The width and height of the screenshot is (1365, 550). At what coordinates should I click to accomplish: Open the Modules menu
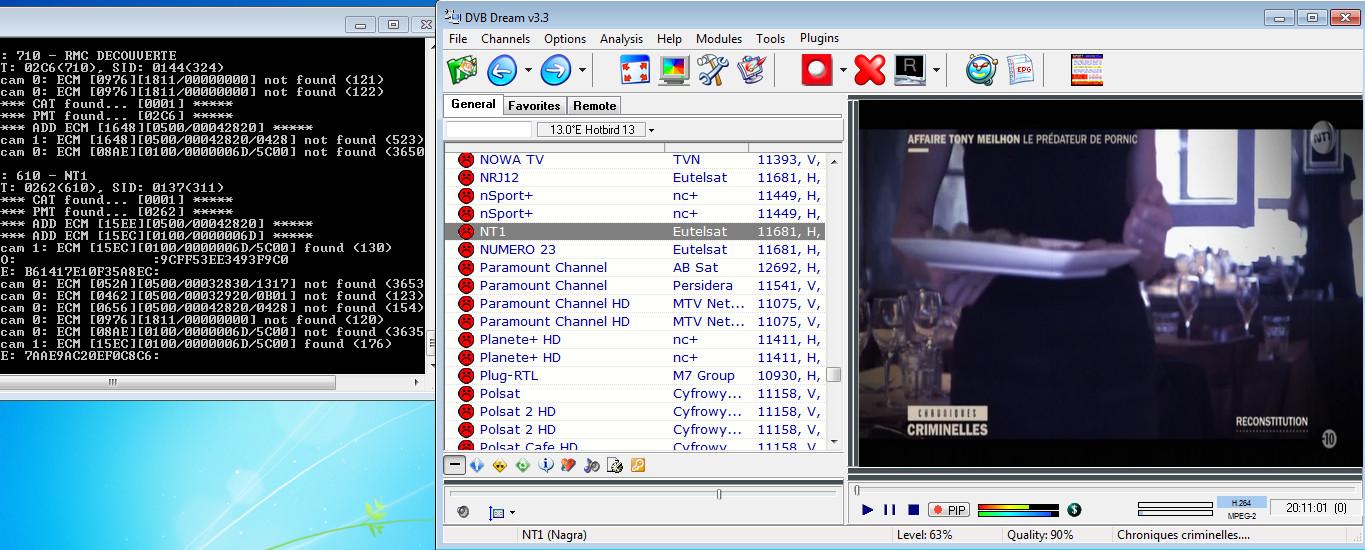pos(719,39)
